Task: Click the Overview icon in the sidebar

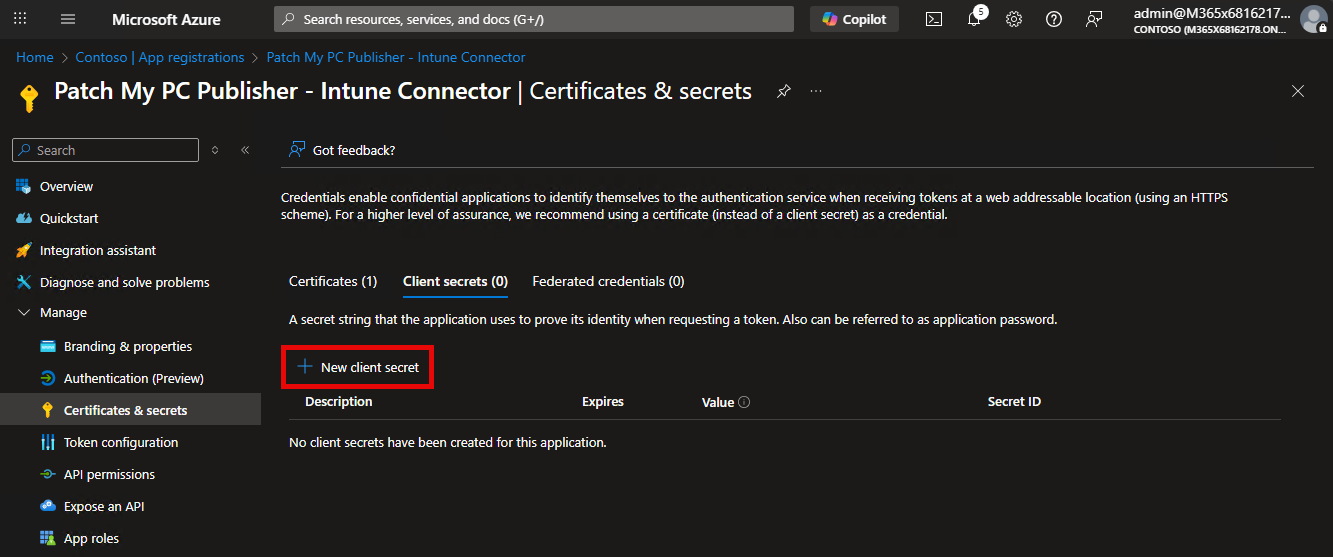Action: tap(23, 186)
